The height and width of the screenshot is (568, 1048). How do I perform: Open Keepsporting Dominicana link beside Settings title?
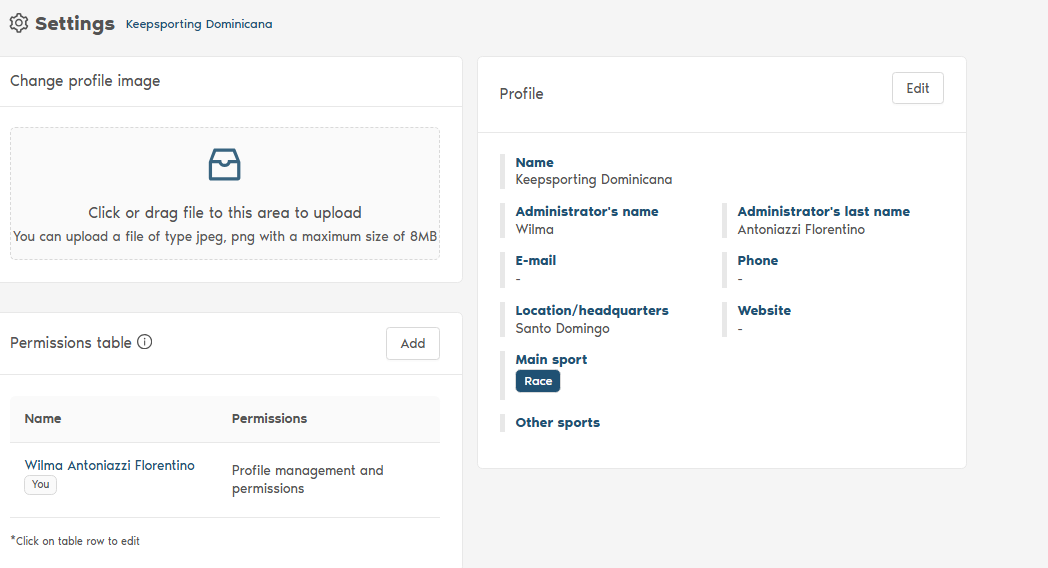(x=199, y=24)
